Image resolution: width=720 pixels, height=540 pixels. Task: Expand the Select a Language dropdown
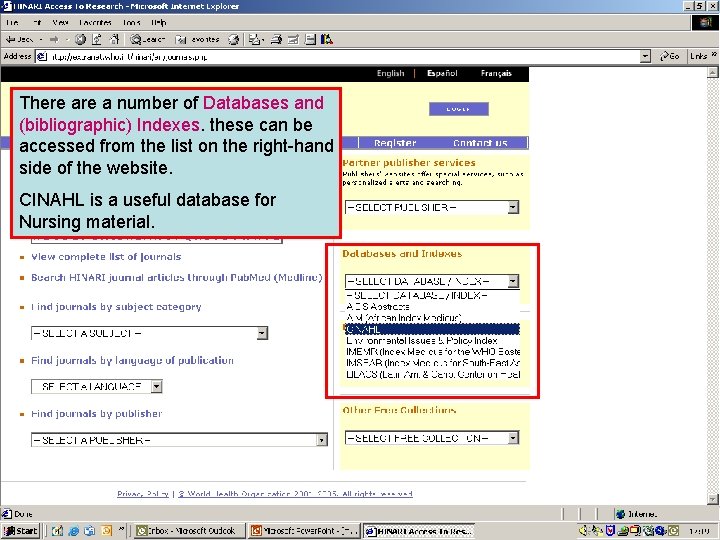tap(156, 387)
